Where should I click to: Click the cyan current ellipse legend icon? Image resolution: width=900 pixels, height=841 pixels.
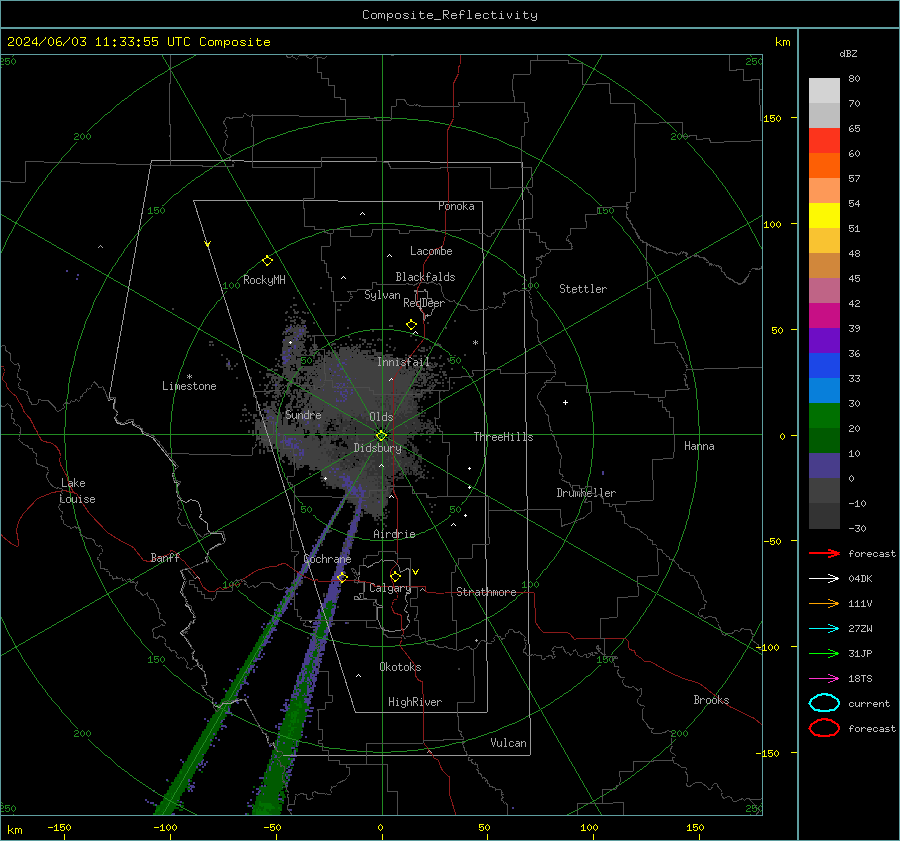[824, 703]
